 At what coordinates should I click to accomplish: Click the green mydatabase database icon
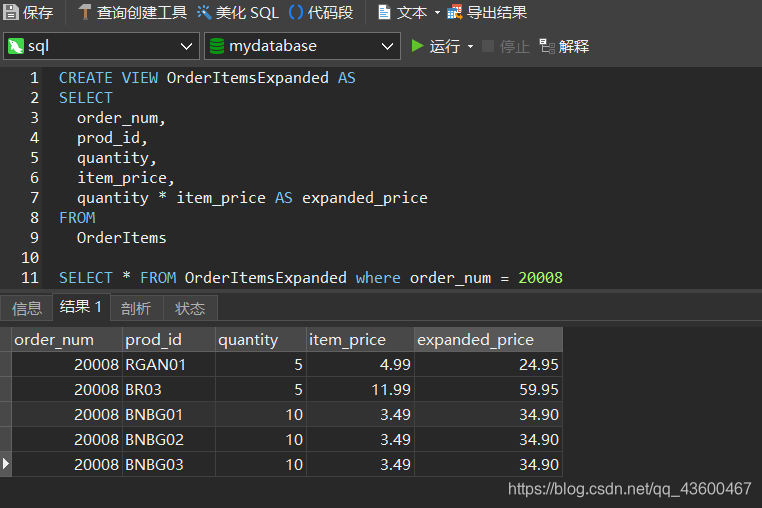click(x=217, y=46)
